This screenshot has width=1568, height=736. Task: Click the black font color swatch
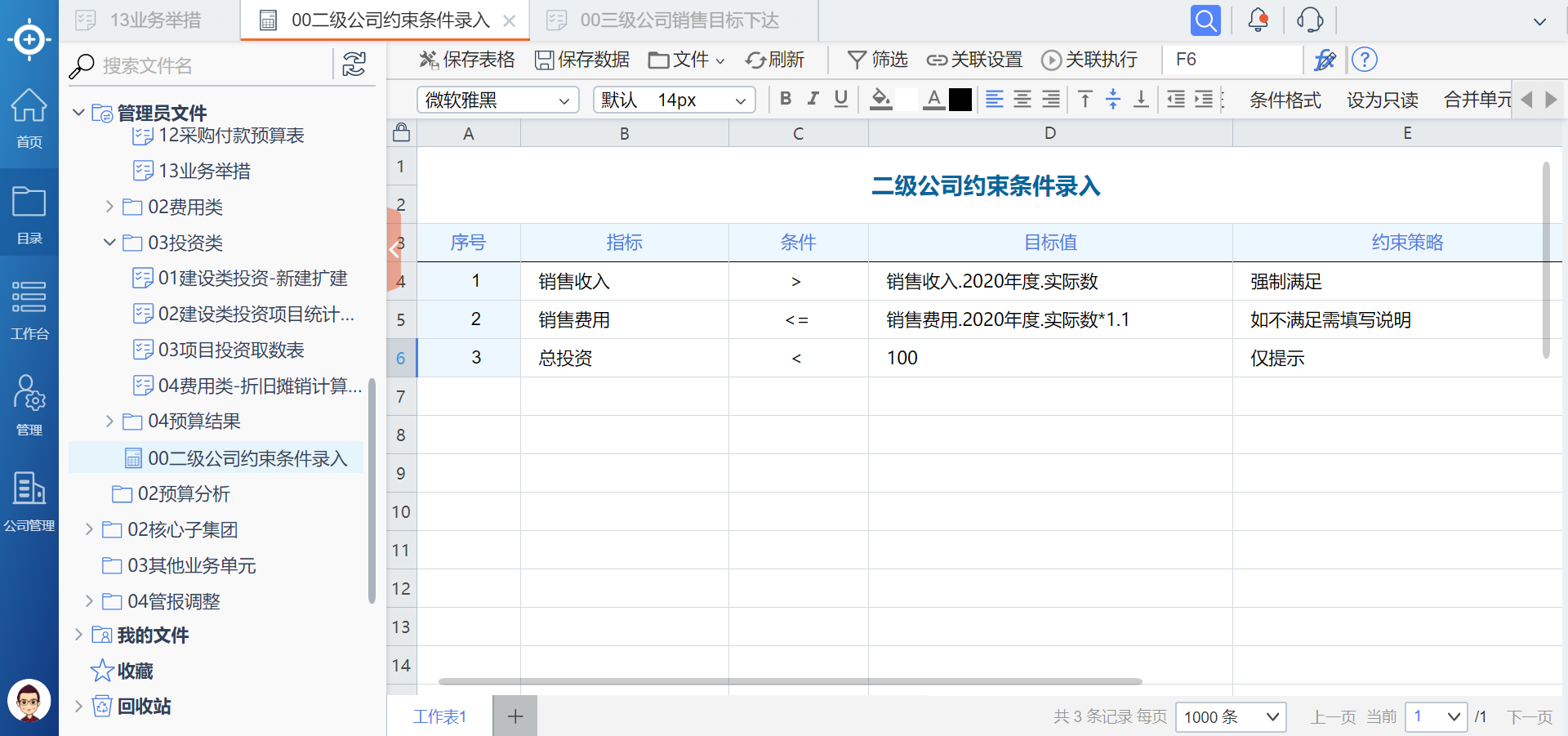[x=960, y=100]
